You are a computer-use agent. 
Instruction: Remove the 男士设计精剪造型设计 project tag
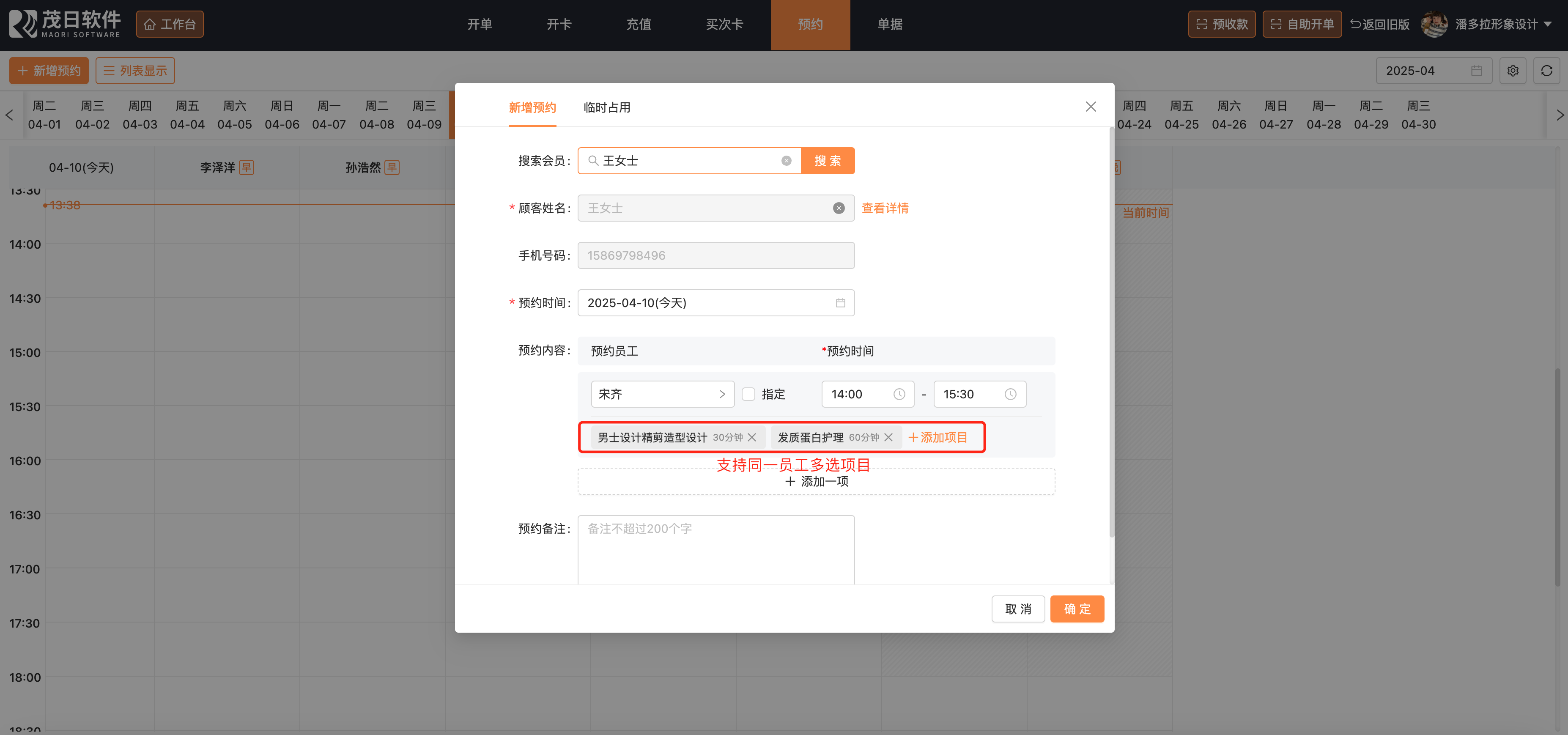[752, 437]
